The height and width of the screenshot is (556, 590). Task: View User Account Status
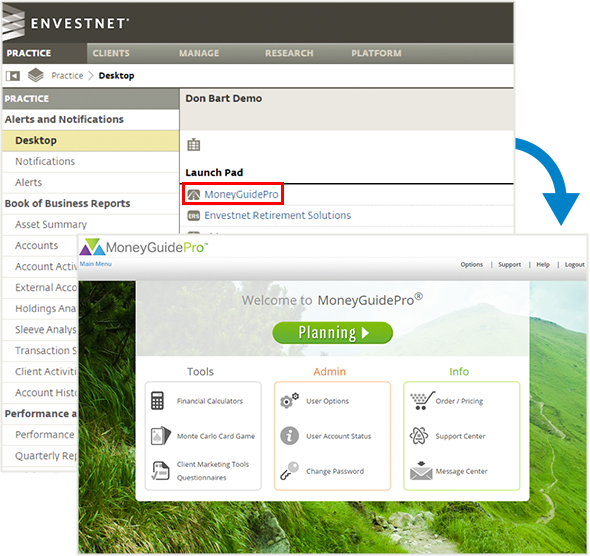(x=339, y=436)
